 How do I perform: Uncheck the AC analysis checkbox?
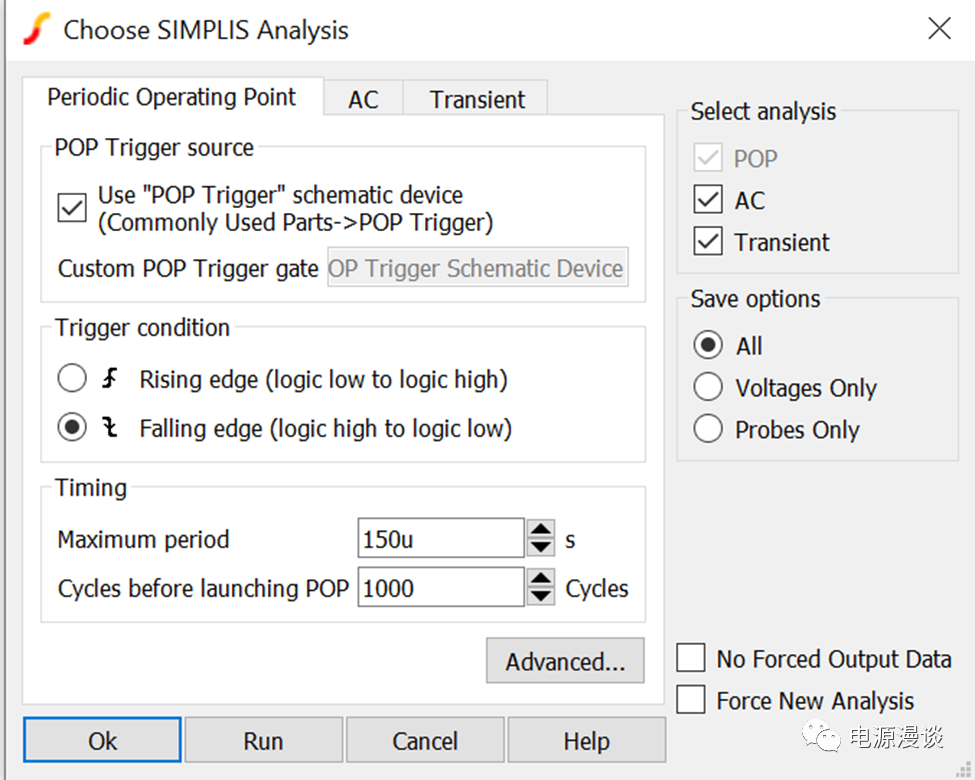click(708, 200)
